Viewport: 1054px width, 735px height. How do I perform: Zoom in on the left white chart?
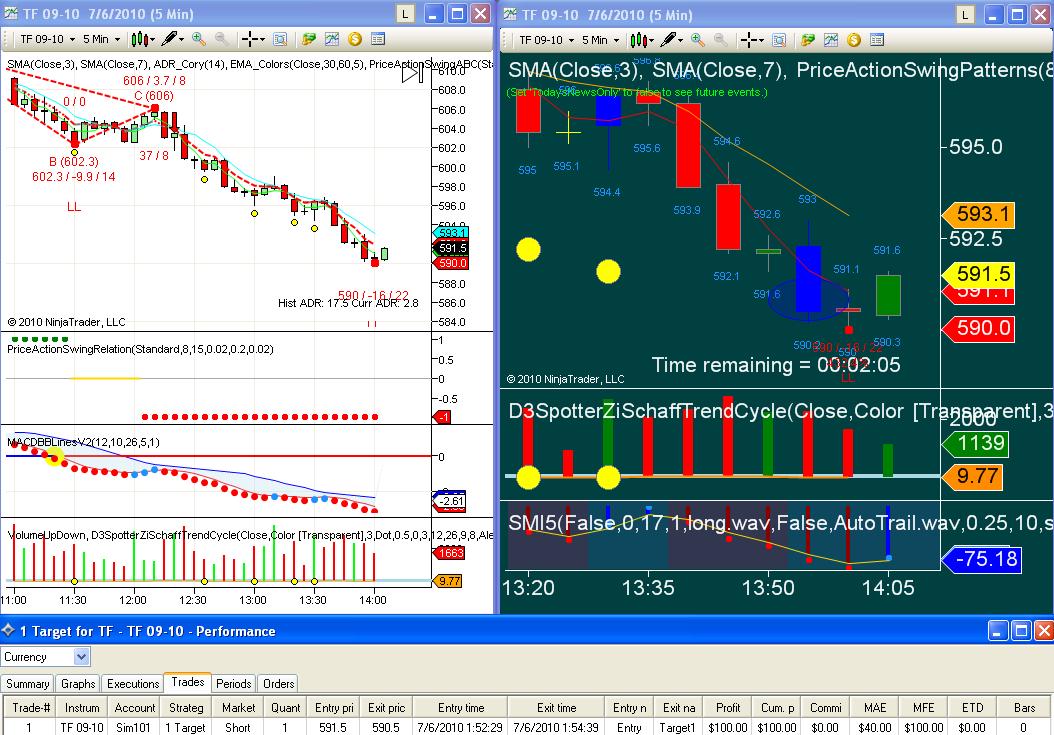[x=198, y=39]
